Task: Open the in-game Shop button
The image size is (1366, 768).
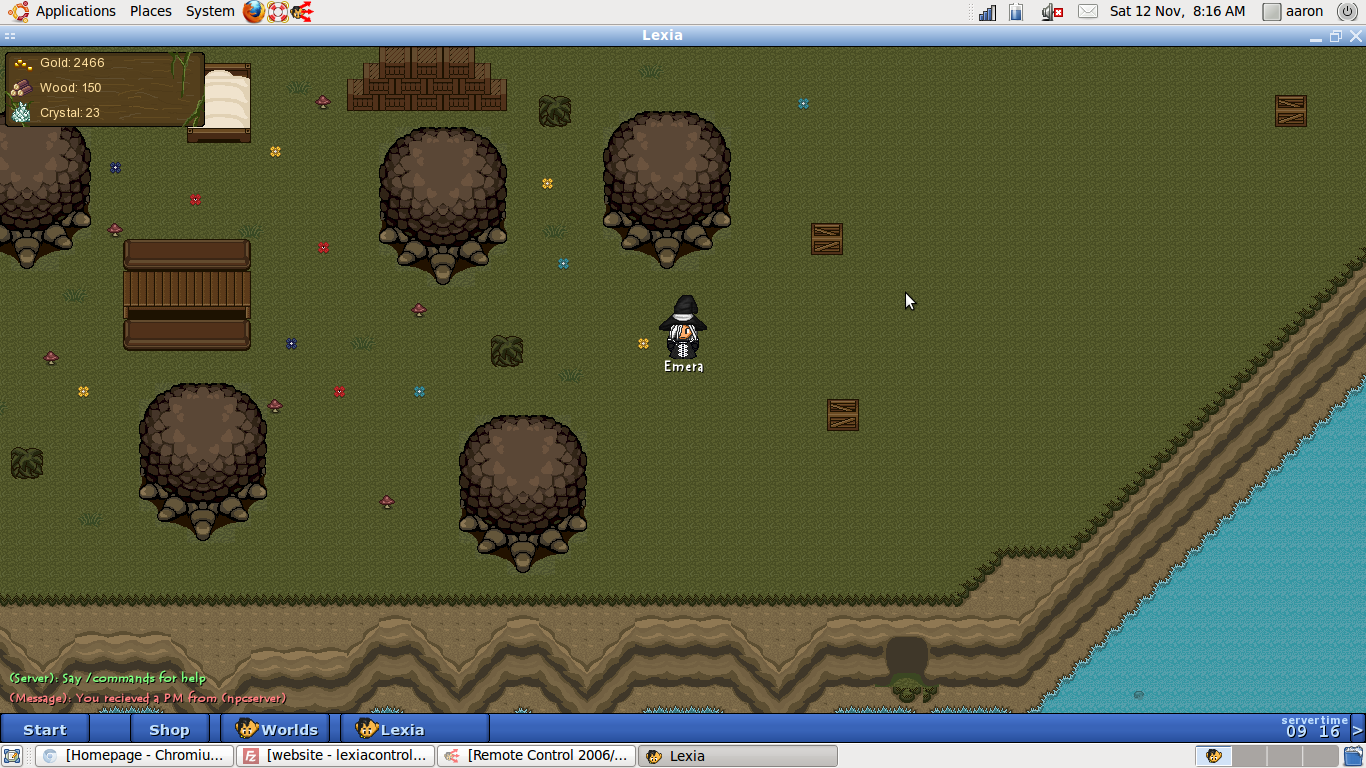Action: [x=169, y=729]
